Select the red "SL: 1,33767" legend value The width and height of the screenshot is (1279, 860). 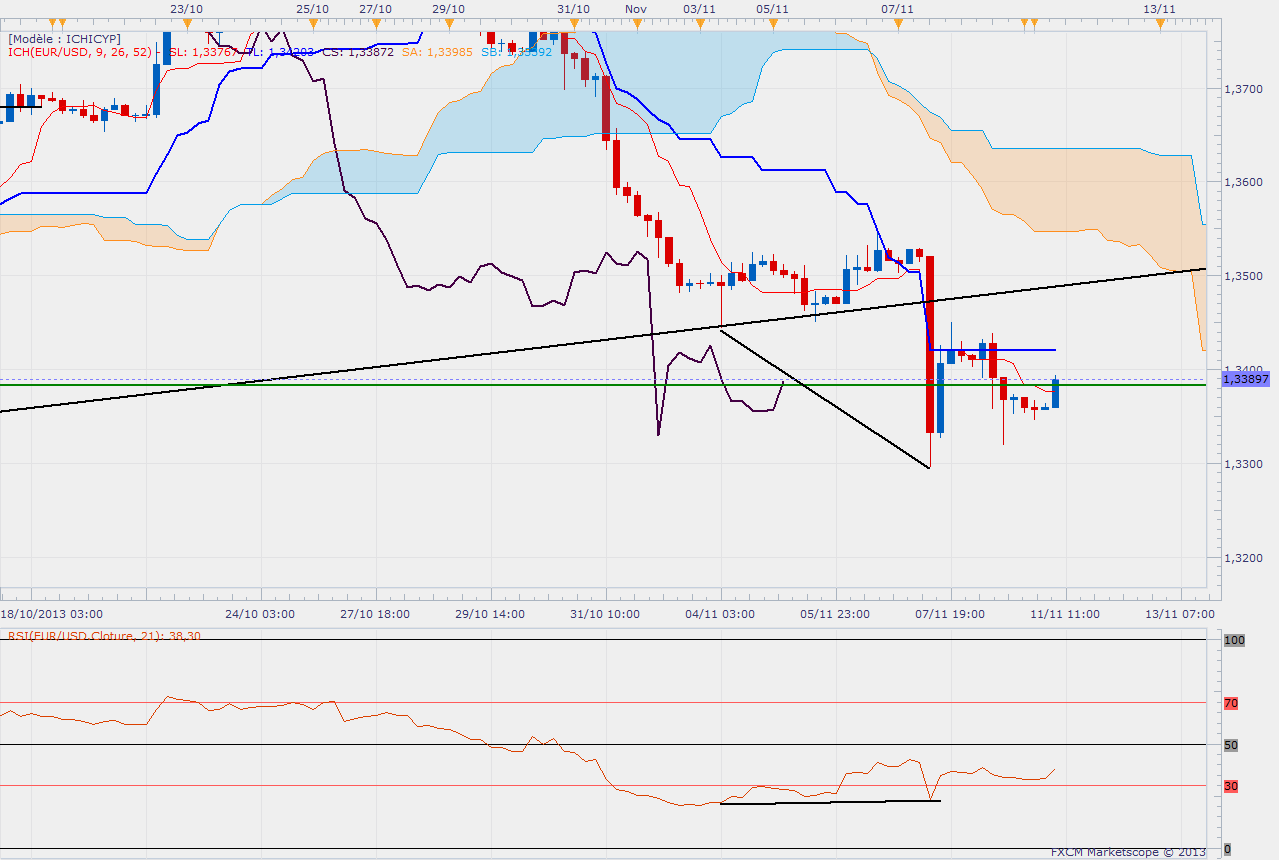(x=203, y=51)
